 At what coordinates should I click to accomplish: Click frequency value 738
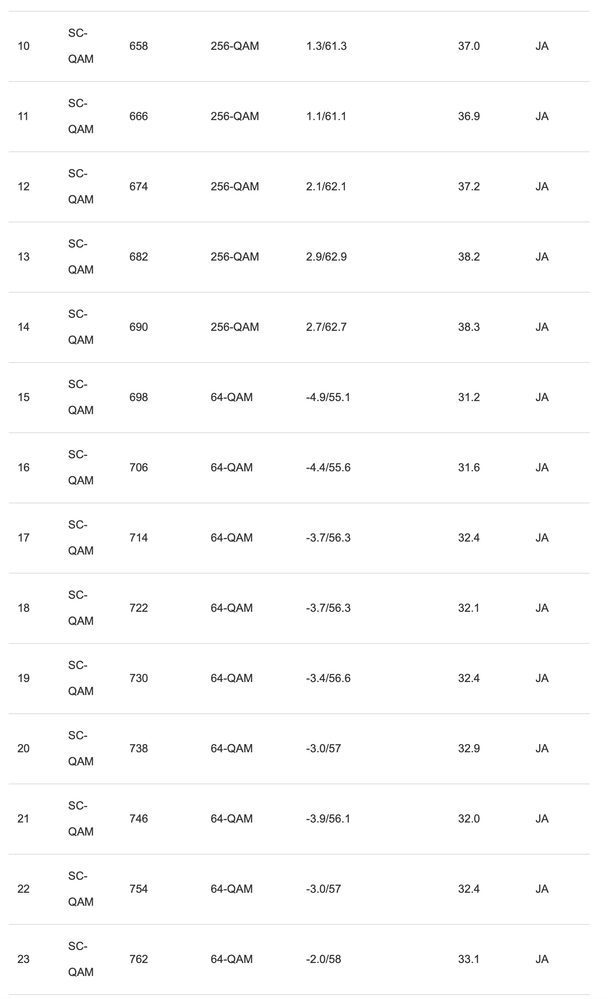coord(139,748)
